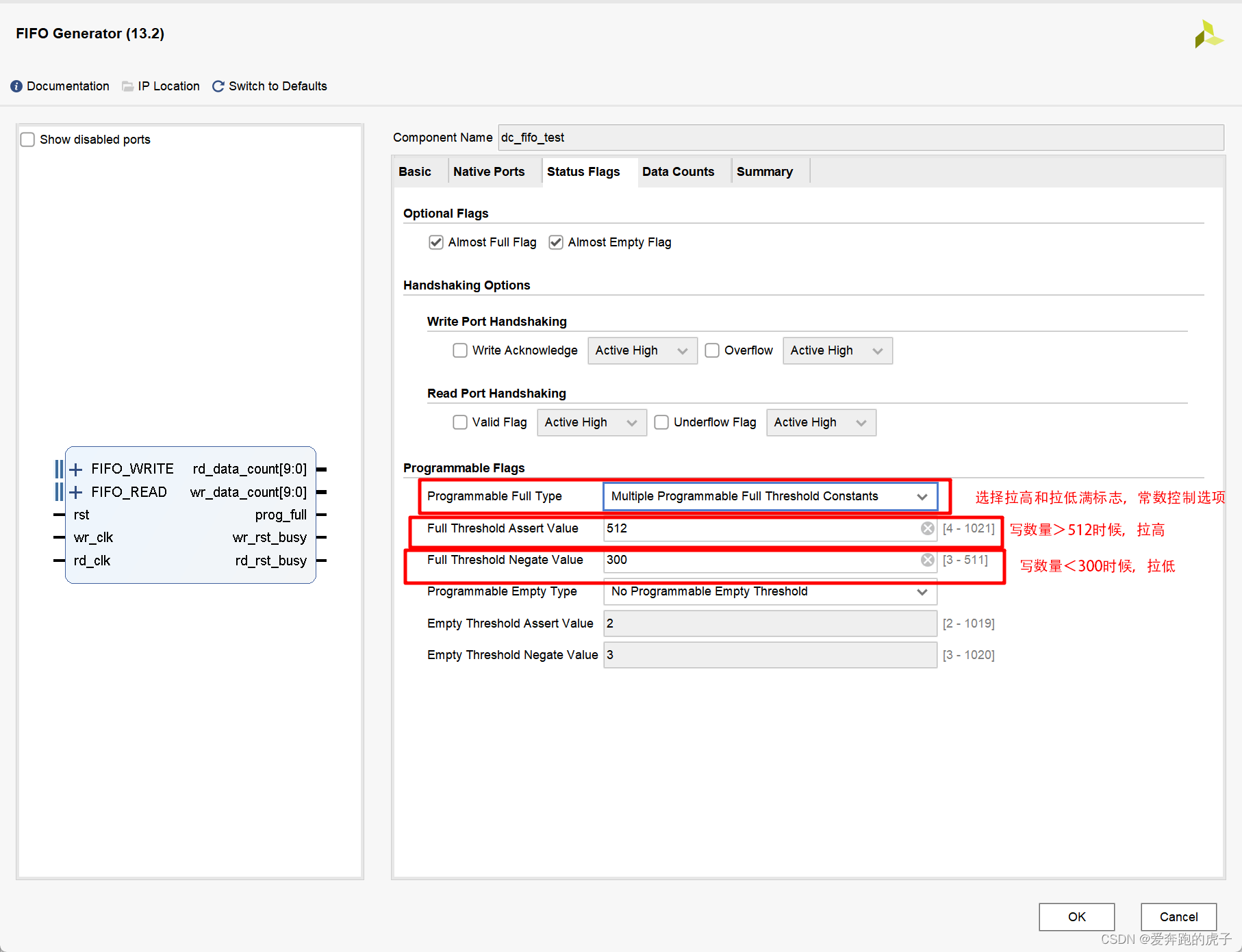Enable the Write Acknowledge checkbox

click(460, 350)
